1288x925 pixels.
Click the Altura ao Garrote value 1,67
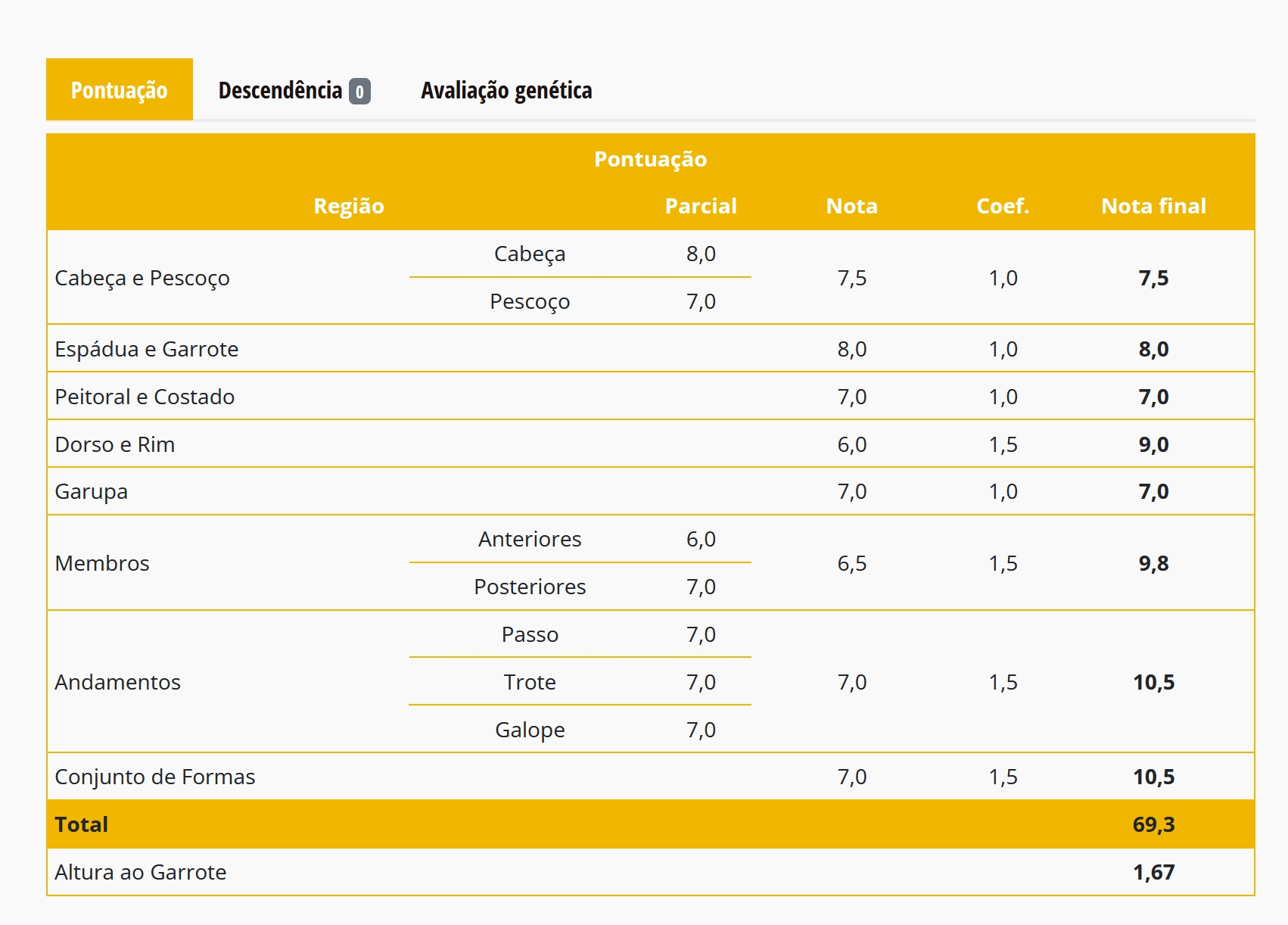[x=1153, y=872]
